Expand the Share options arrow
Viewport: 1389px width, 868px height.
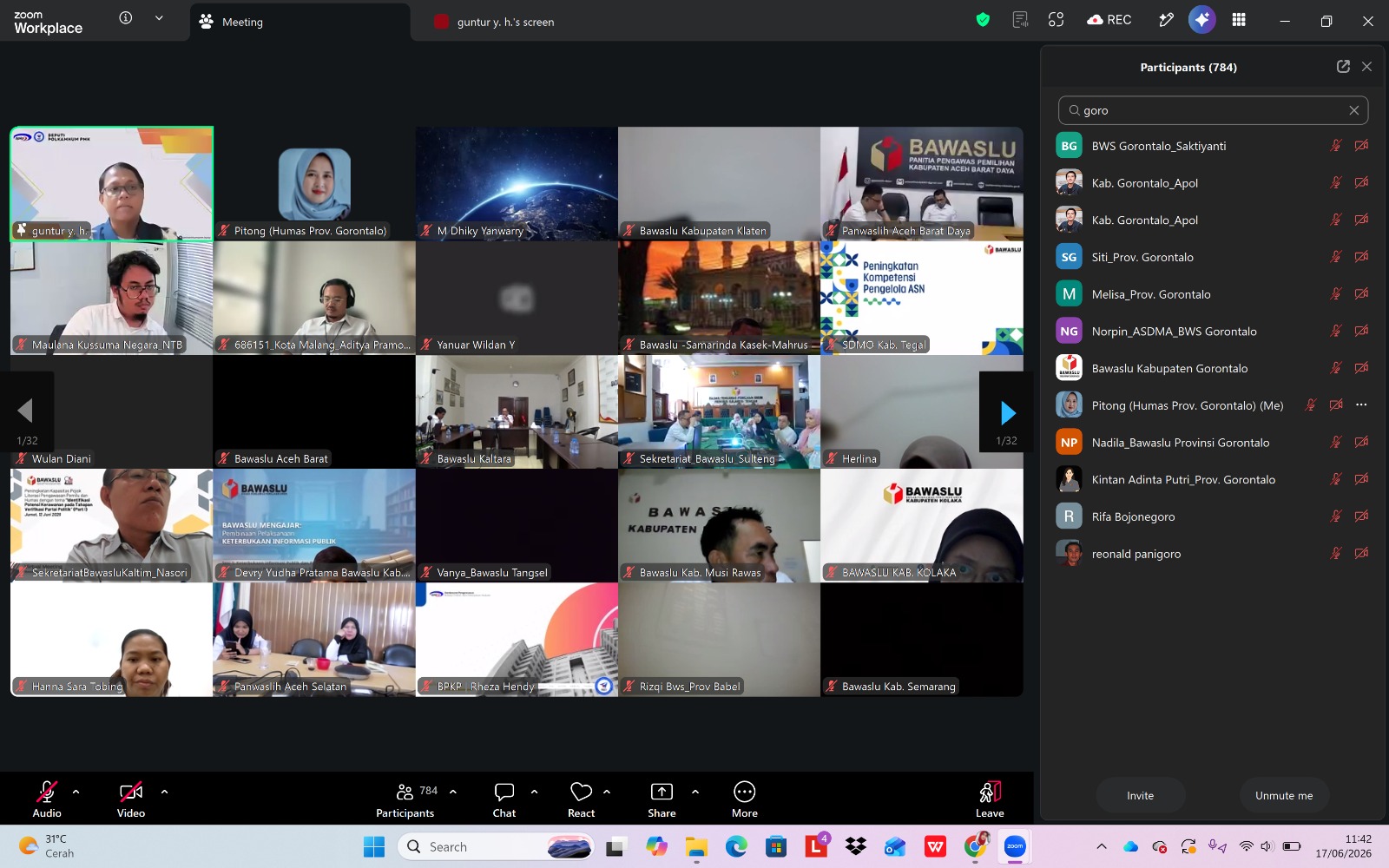(x=695, y=792)
